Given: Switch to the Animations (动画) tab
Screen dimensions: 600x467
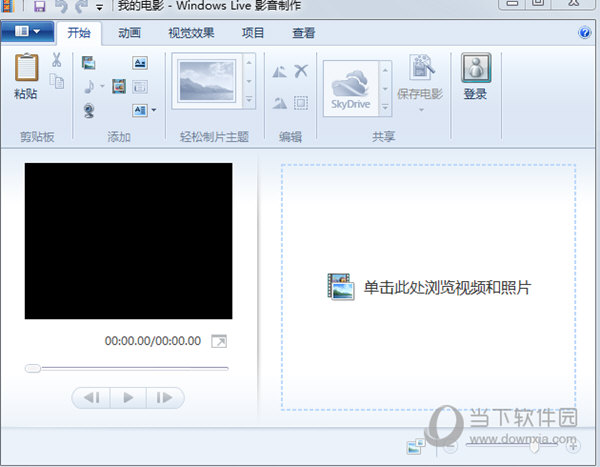Looking at the screenshot, I should coord(129,33).
